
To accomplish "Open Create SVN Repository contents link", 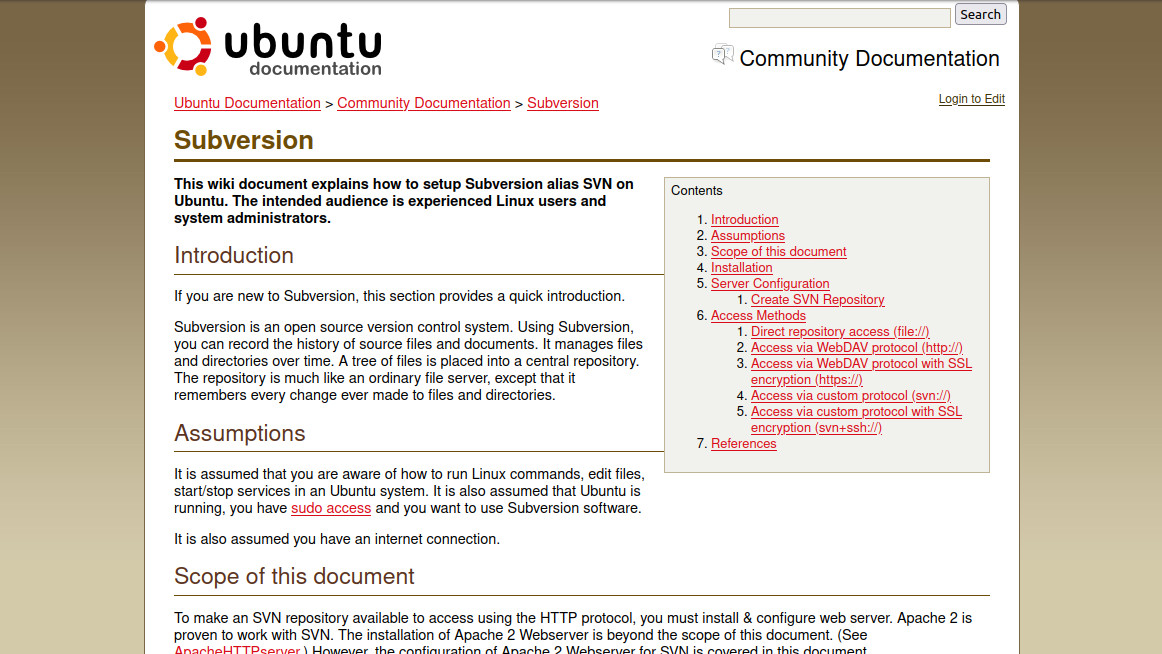I will pos(817,300).
